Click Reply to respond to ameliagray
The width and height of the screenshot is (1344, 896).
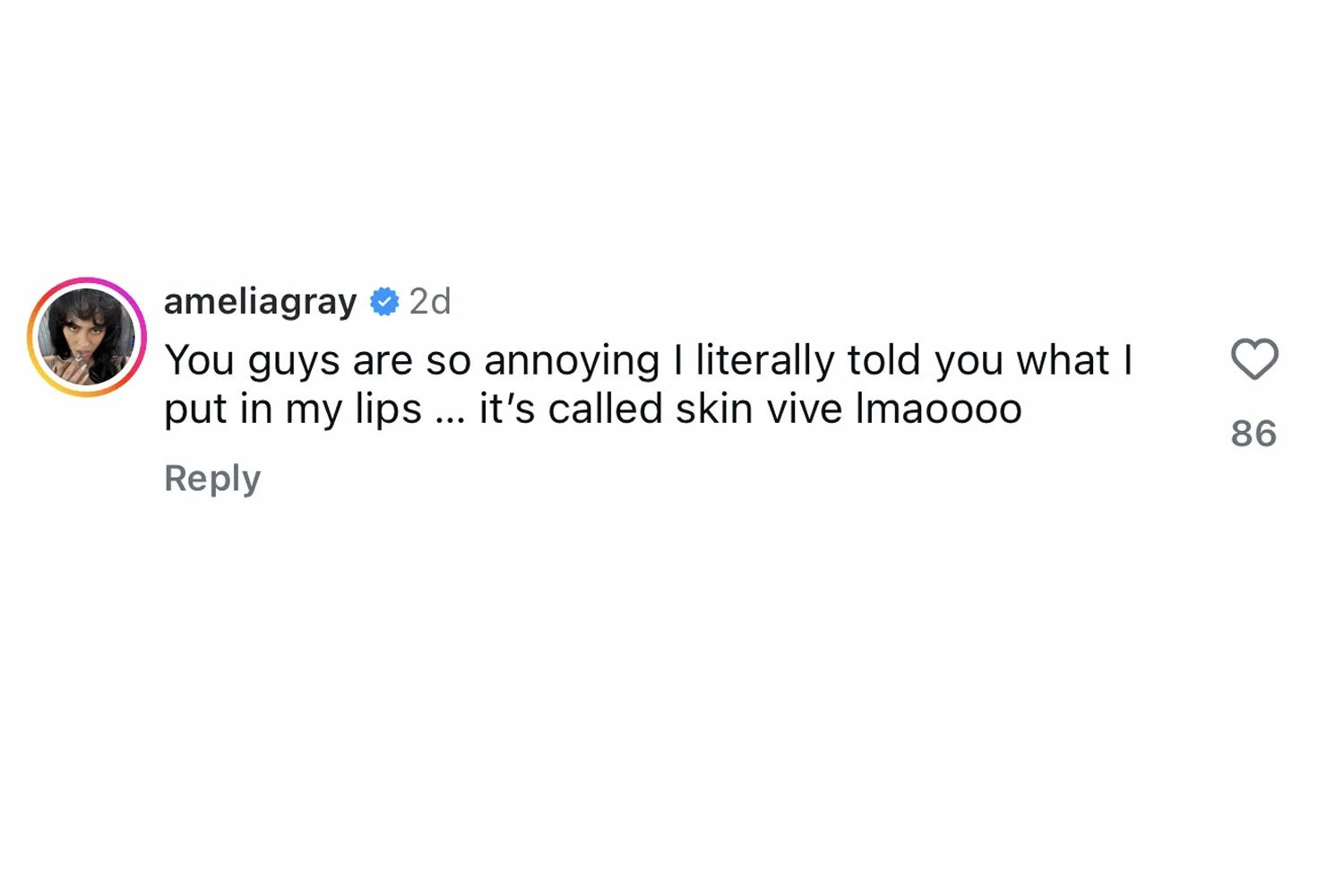(211, 478)
